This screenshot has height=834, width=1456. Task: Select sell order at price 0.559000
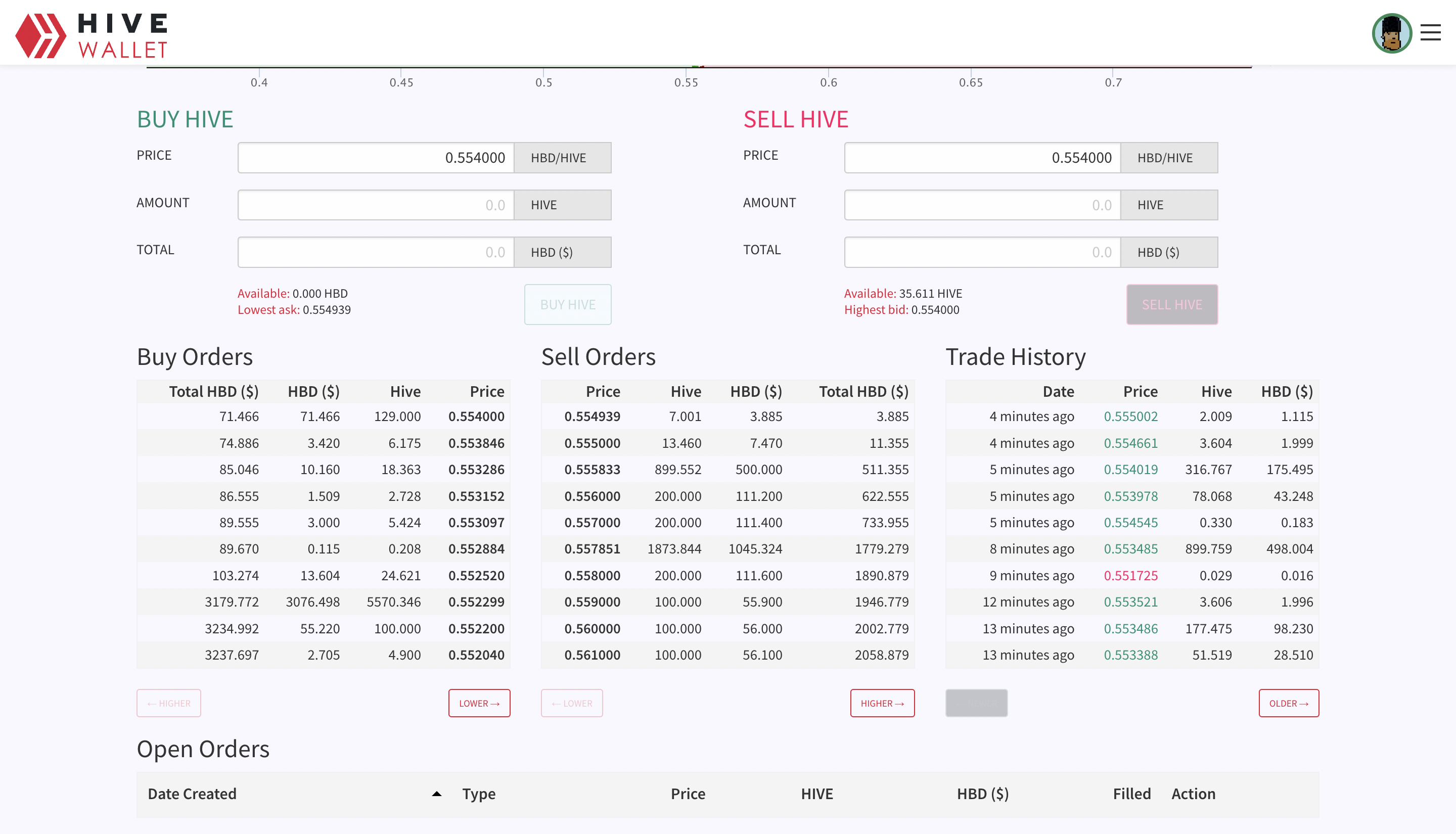pyautogui.click(x=727, y=602)
